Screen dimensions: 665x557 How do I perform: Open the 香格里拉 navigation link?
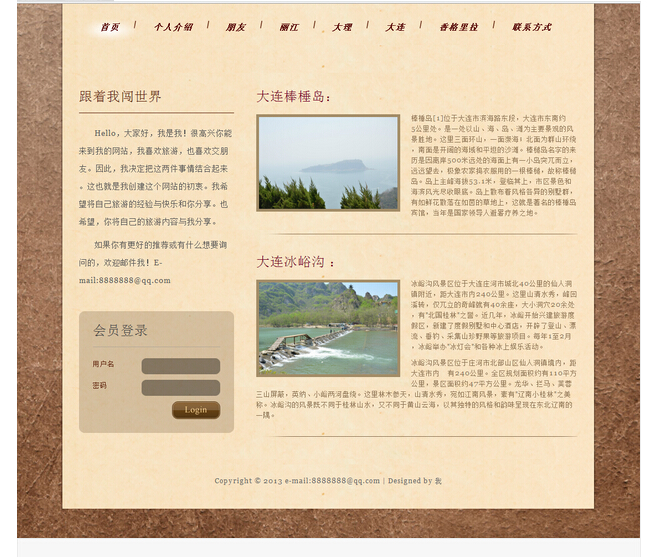tap(459, 27)
